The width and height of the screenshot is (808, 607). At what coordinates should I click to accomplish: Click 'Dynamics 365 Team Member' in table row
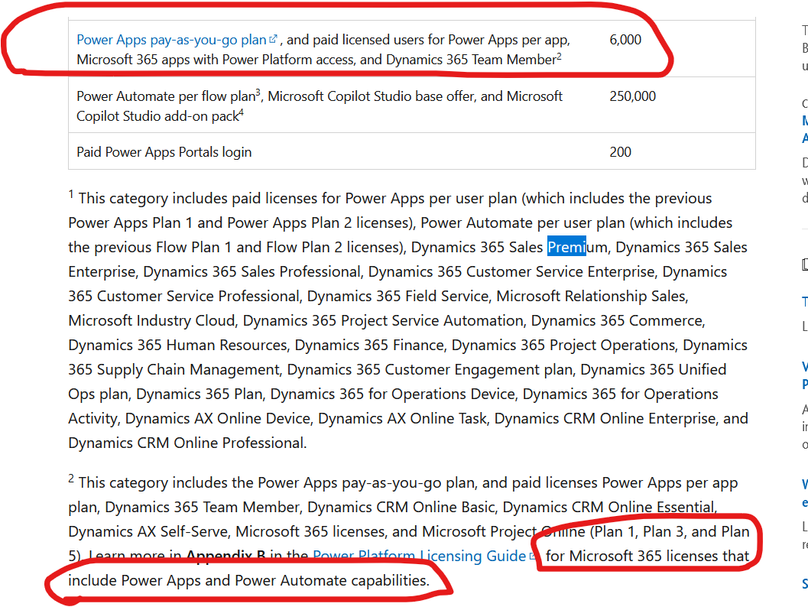[x=471, y=60]
